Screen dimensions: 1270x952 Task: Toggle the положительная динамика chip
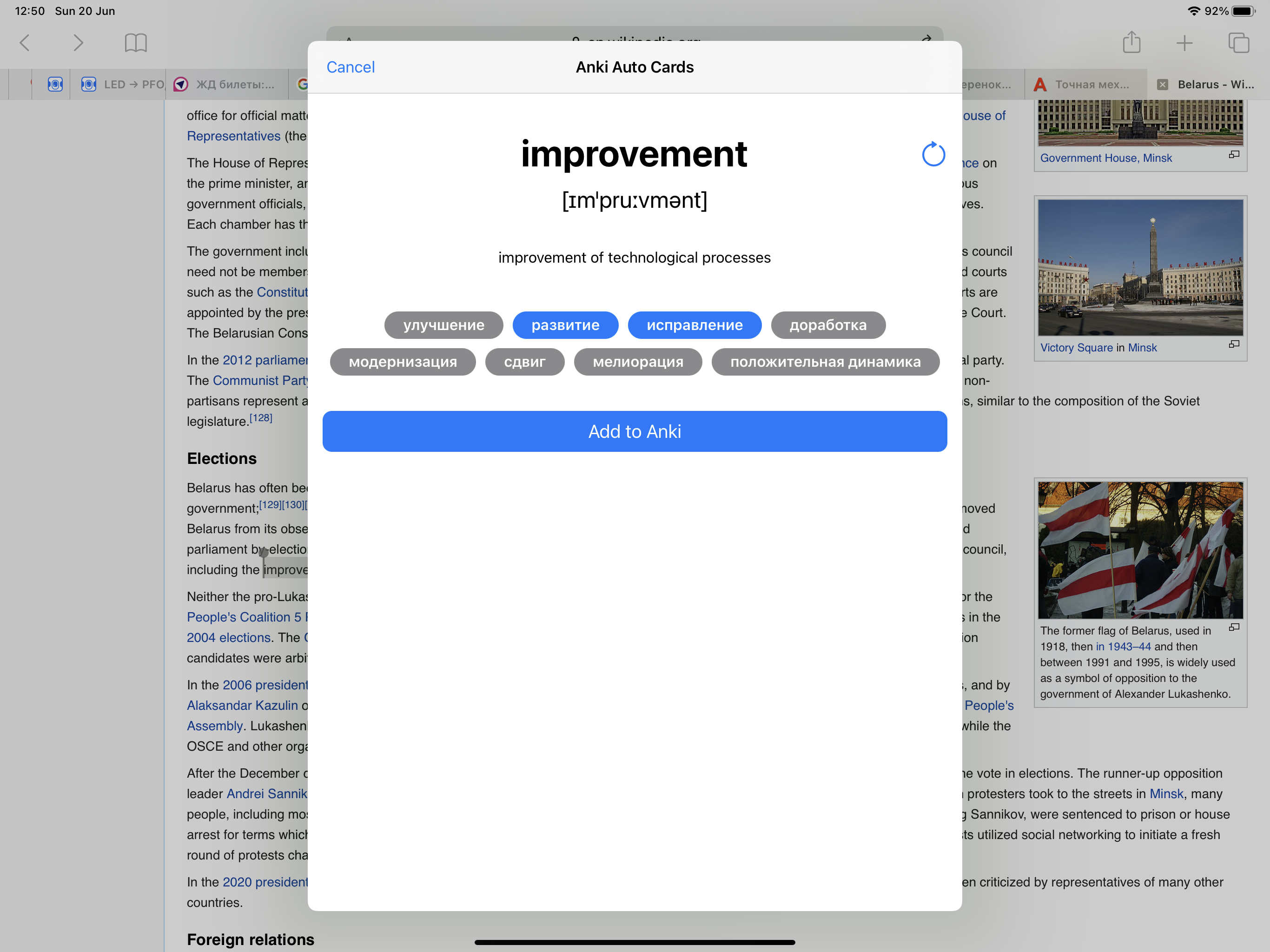pos(825,362)
